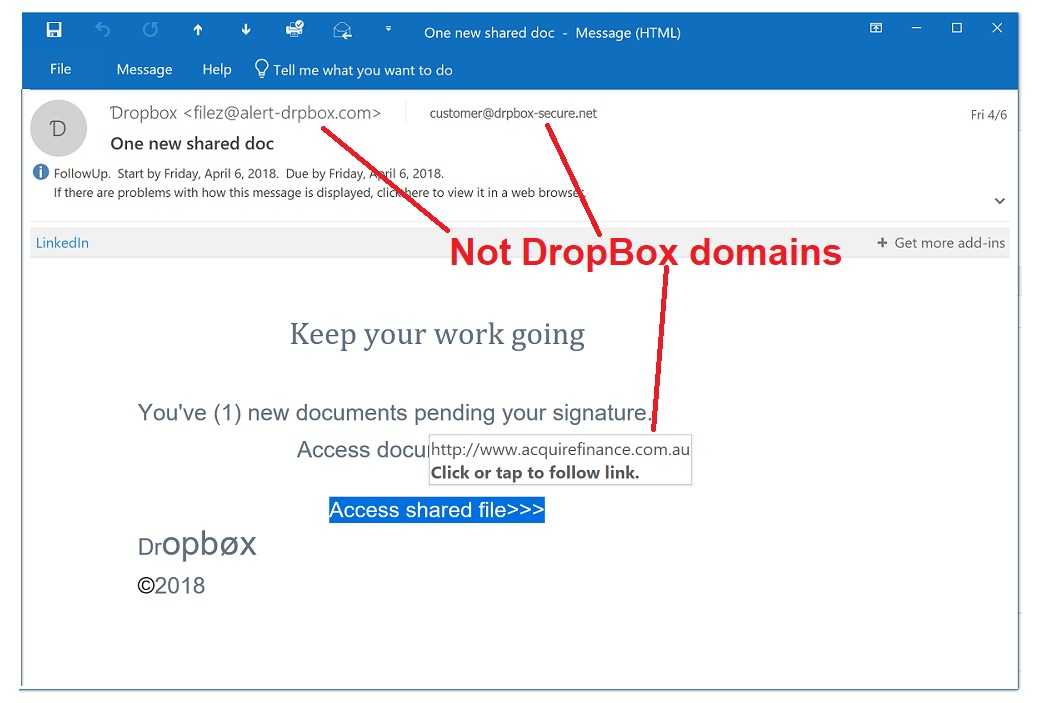Minimize the message window
Screen dimensions: 1055x703
click(x=916, y=28)
